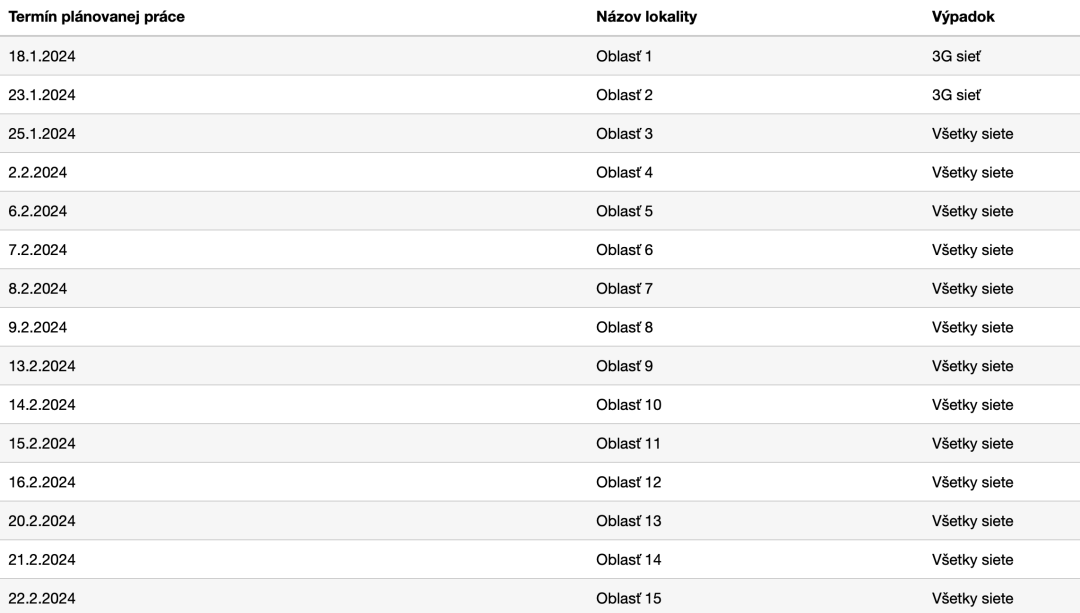The height and width of the screenshot is (613, 1080).
Task: Click the 'Oblasť 14' locality cell
Action: click(628, 559)
